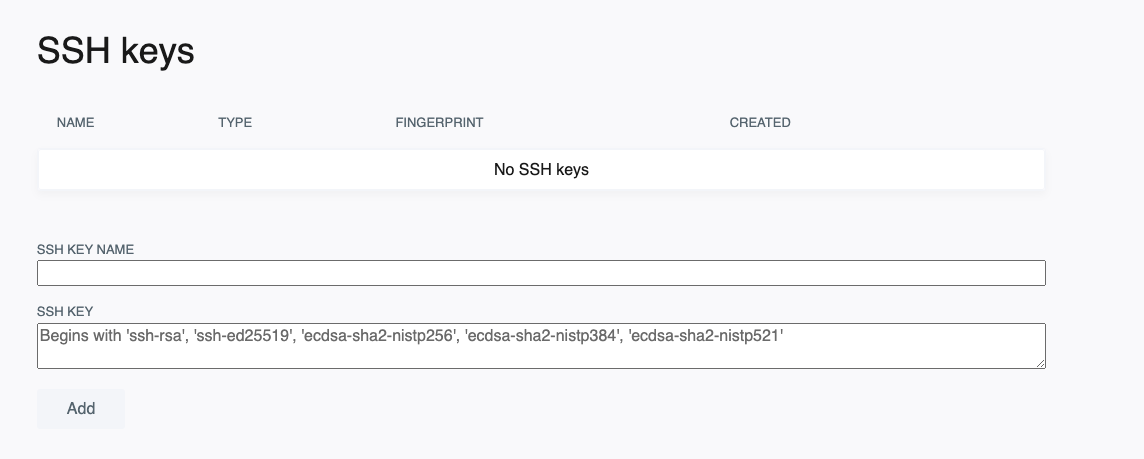The width and height of the screenshot is (1144, 459).
Task: Click the Add button
Action: [x=81, y=408]
